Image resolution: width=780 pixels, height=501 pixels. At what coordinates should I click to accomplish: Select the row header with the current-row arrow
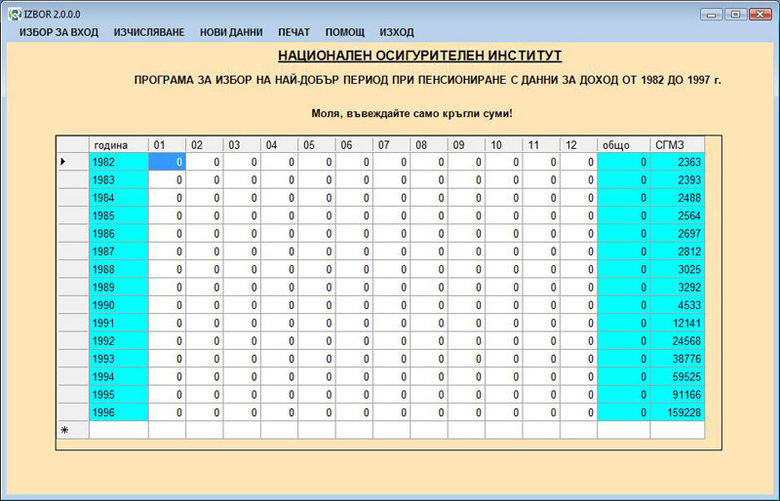73,162
